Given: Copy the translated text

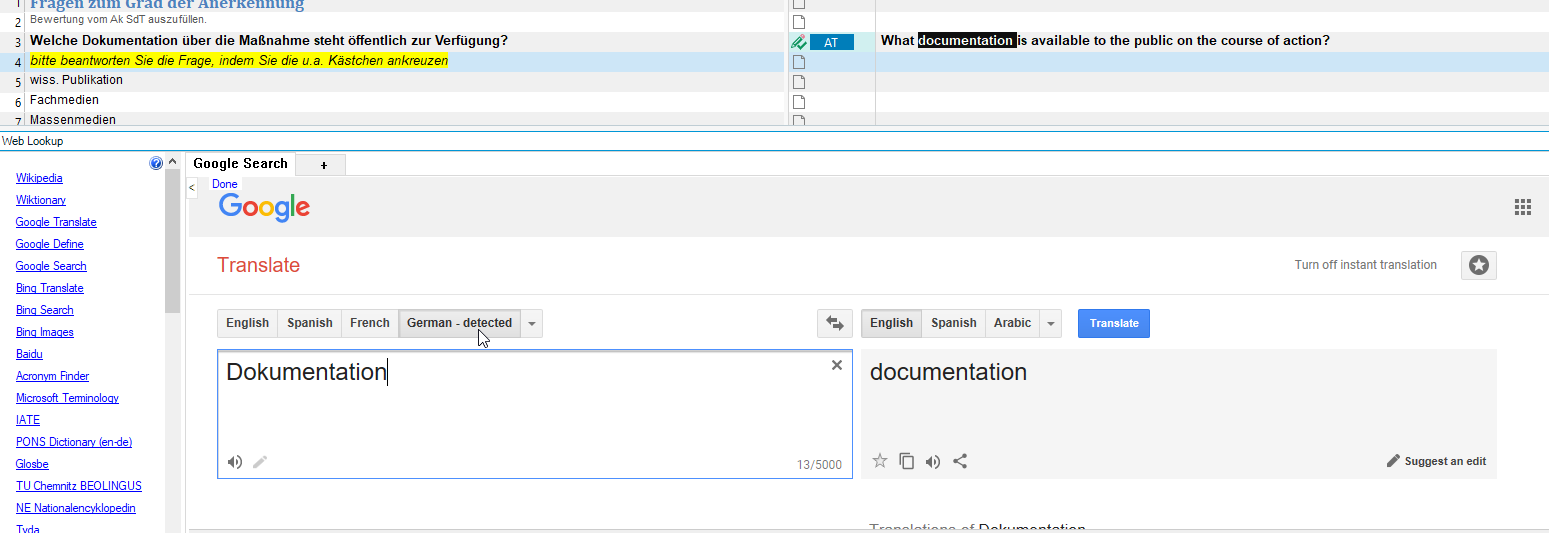Looking at the screenshot, I should click(x=906, y=461).
